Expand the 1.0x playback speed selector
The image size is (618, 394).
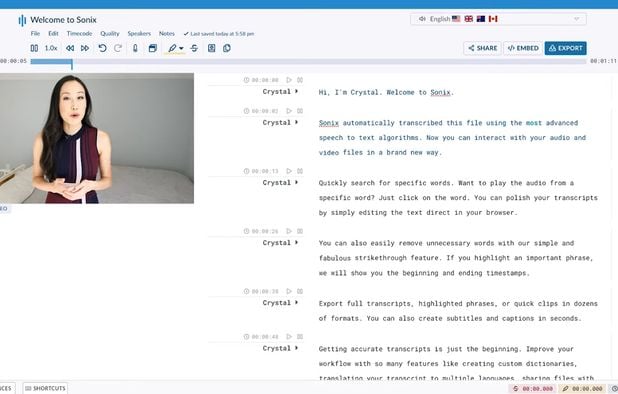click(51, 48)
